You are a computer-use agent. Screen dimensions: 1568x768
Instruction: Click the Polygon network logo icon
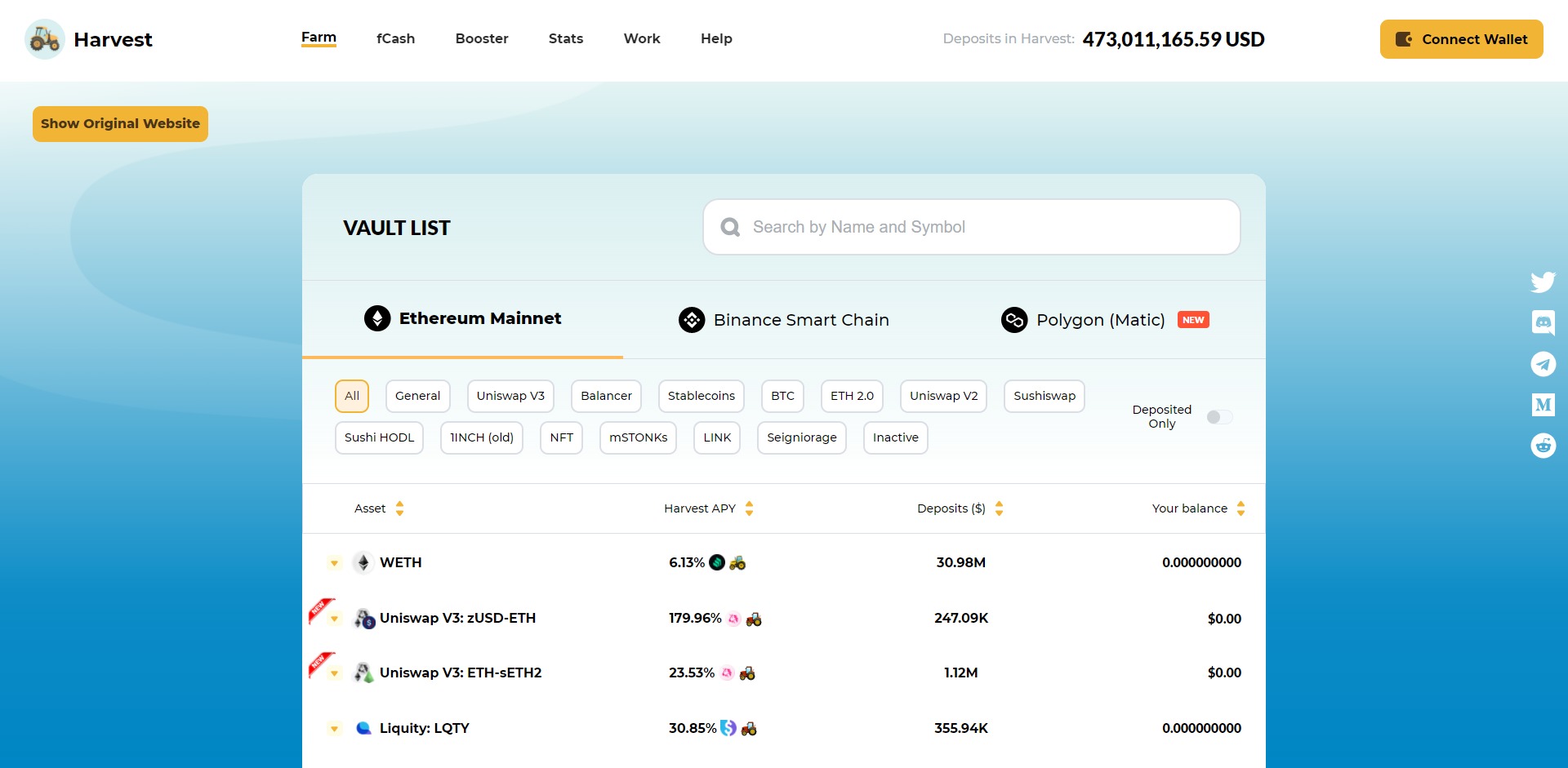coord(1014,320)
